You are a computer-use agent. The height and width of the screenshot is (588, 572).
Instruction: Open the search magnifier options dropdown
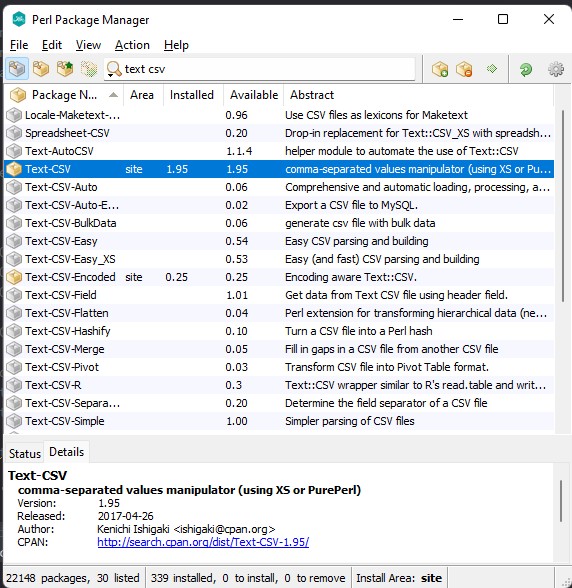114,69
